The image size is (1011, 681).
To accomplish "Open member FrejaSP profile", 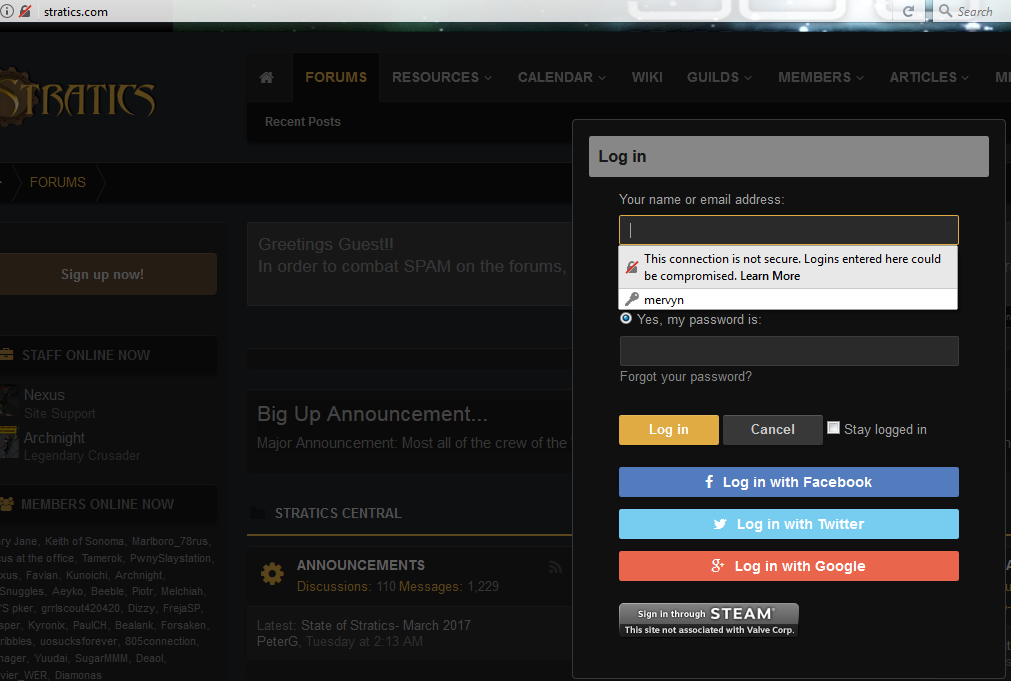I will pyautogui.click(x=182, y=608).
